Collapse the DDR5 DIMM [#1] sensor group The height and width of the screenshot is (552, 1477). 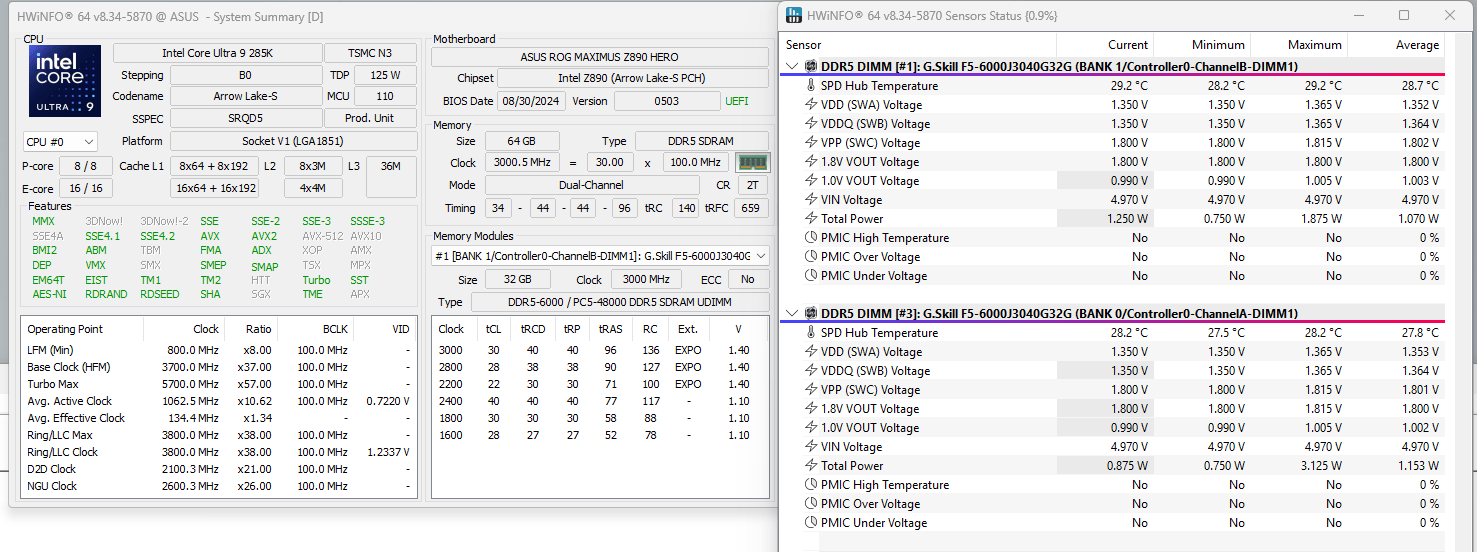tap(792, 66)
